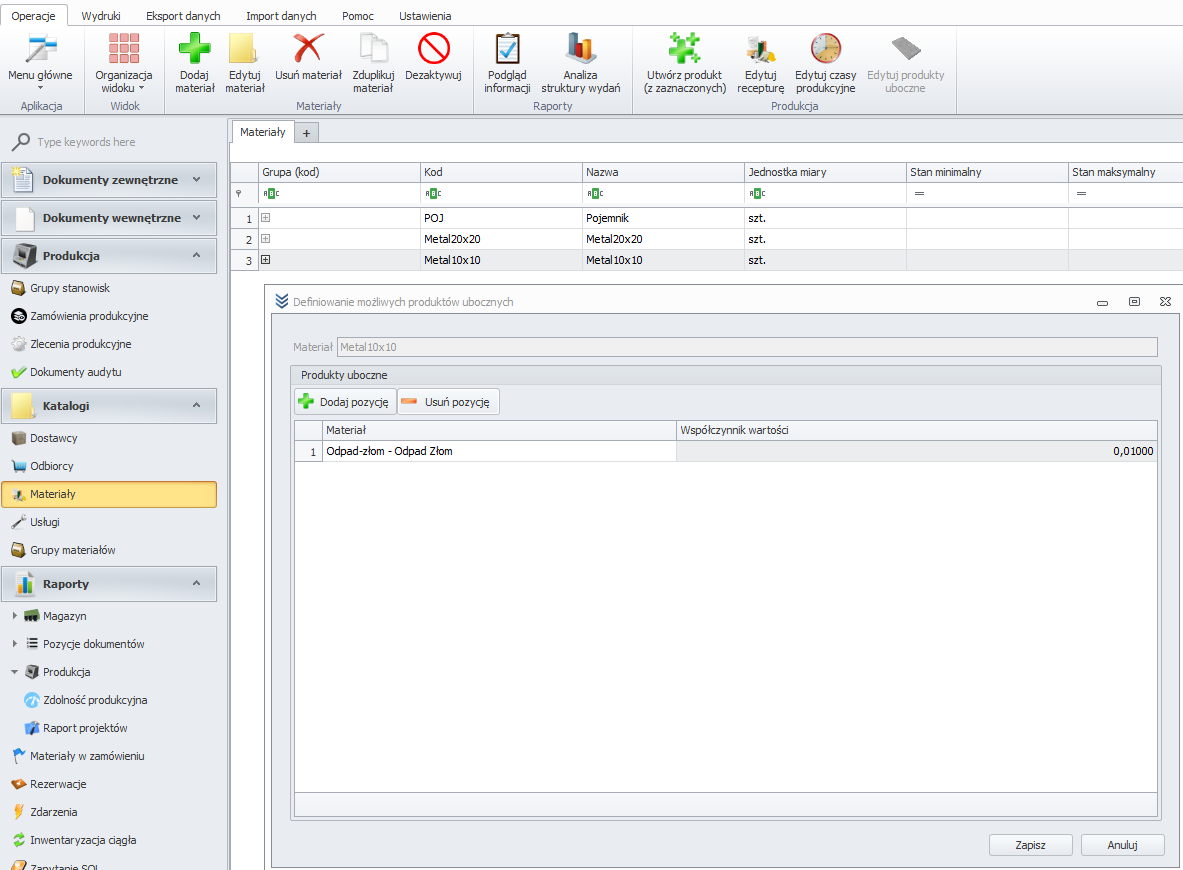The width and height of the screenshot is (1183, 870).
Task: Click Dodaj pozycję button
Action: [x=345, y=402]
